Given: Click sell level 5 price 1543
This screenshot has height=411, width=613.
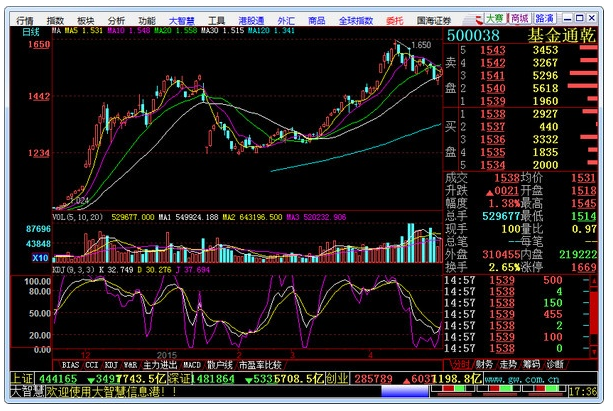Looking at the screenshot, I should coord(493,50).
